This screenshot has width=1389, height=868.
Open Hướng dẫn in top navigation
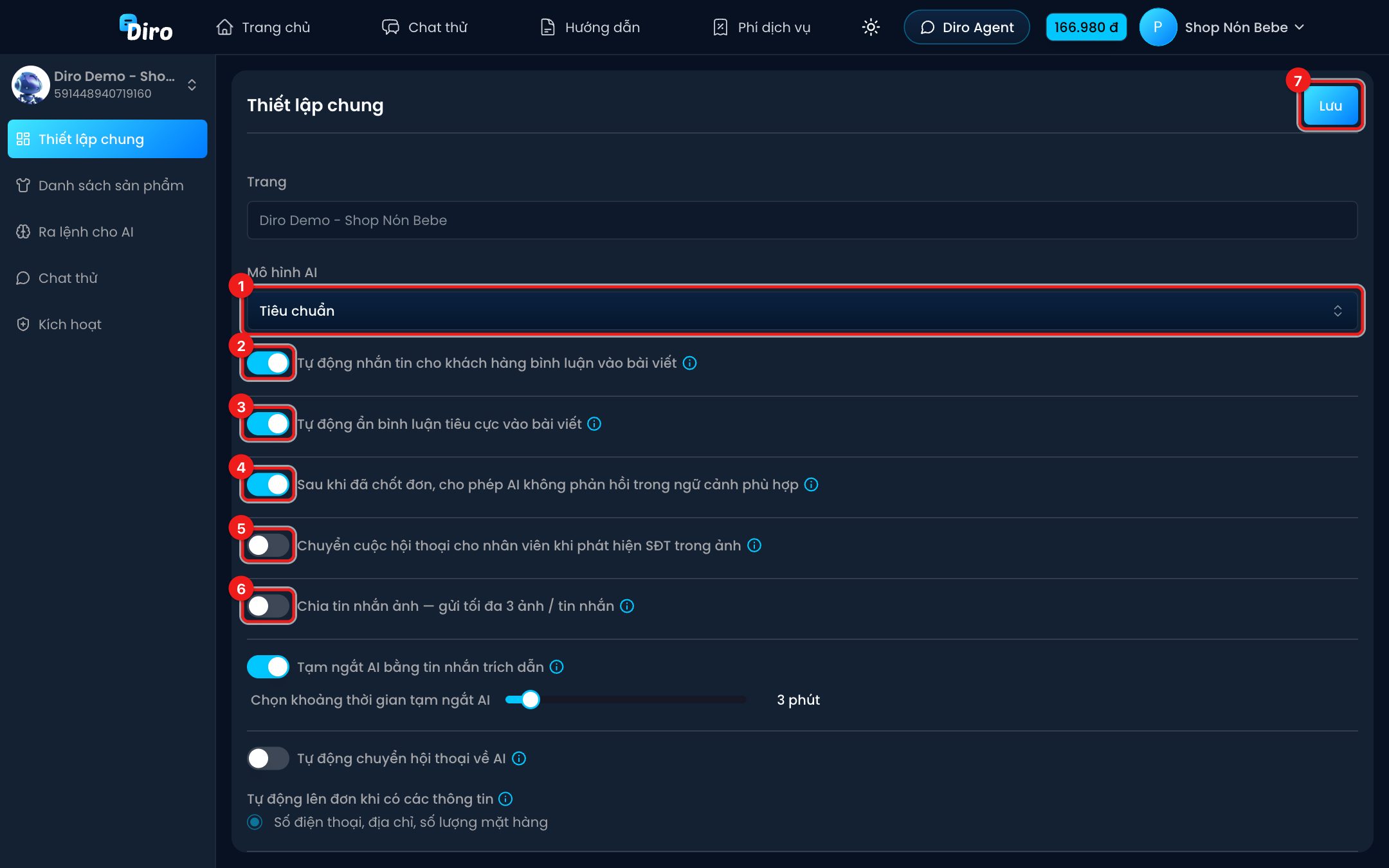tap(590, 27)
